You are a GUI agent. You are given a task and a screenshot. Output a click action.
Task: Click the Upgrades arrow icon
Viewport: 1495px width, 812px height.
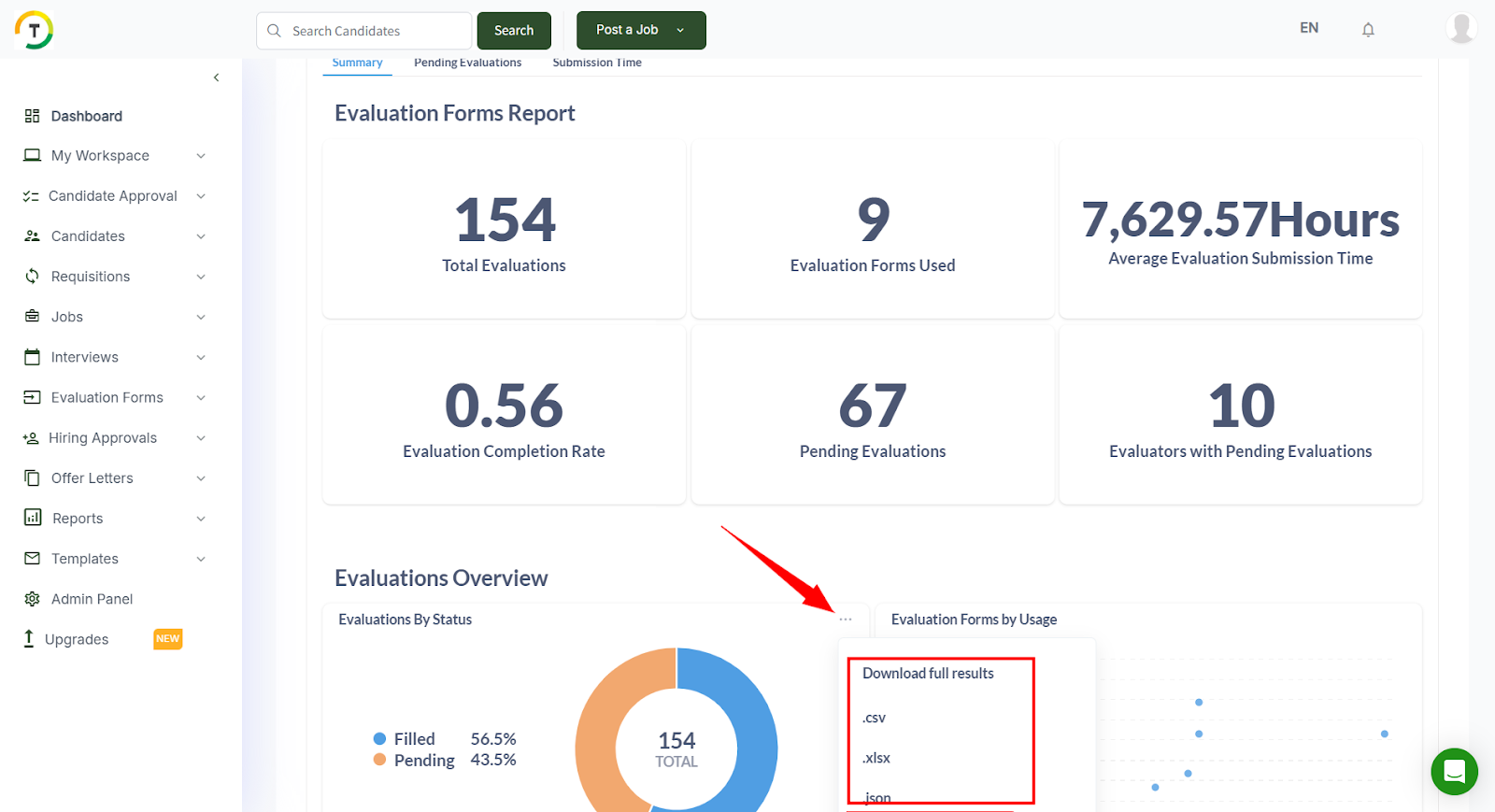point(29,639)
